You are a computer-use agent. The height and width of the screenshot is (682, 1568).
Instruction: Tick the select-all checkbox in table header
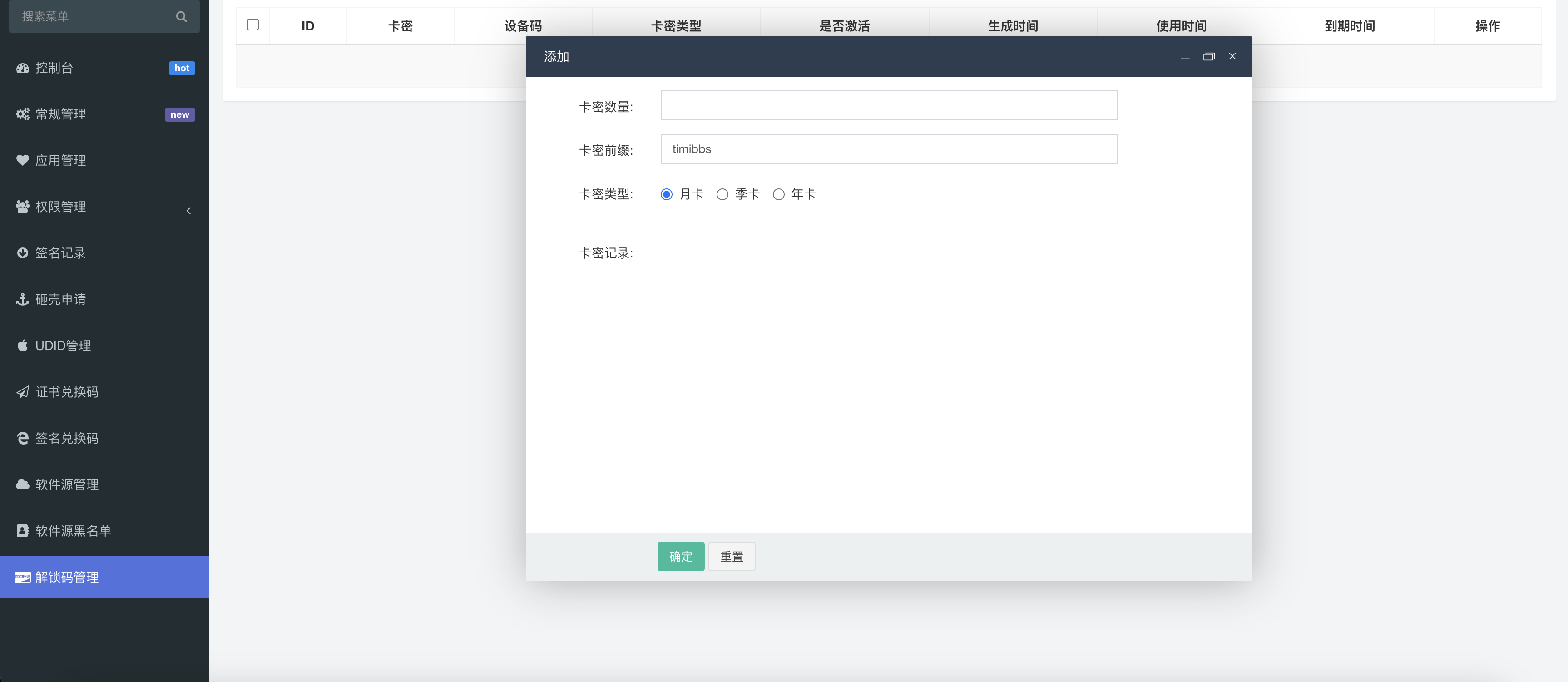253,25
